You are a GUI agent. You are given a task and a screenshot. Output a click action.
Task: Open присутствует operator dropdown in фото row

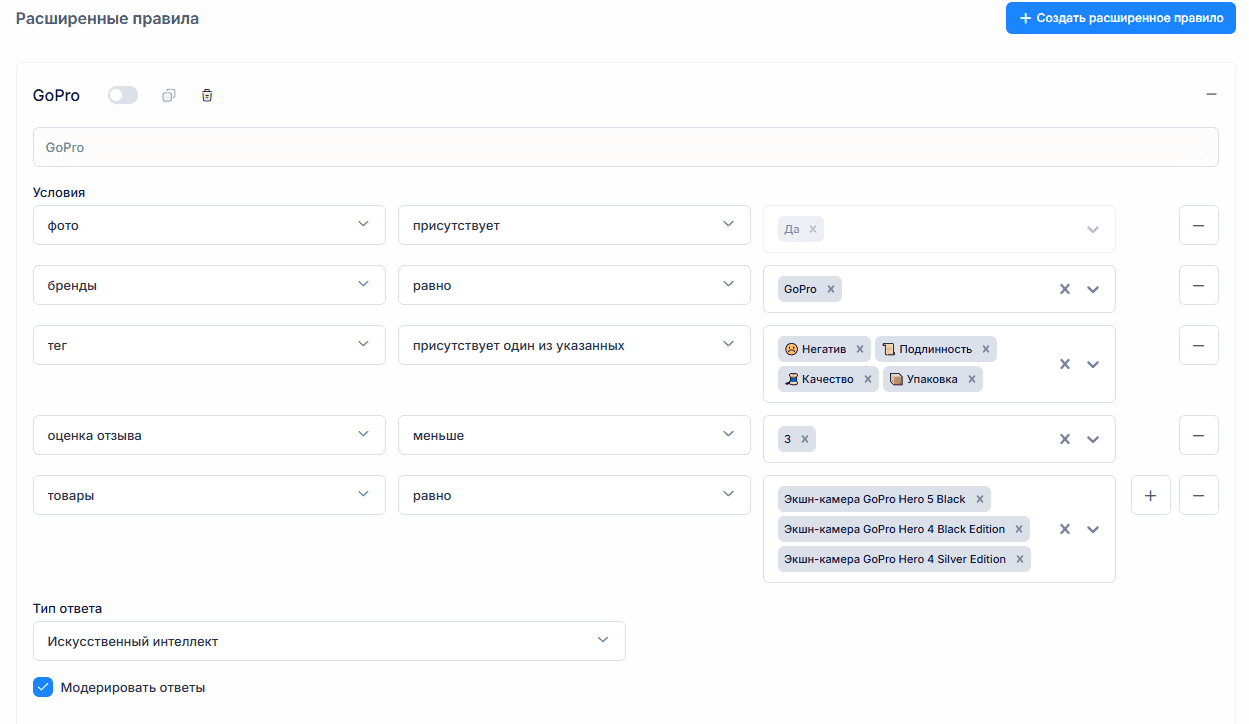point(574,225)
